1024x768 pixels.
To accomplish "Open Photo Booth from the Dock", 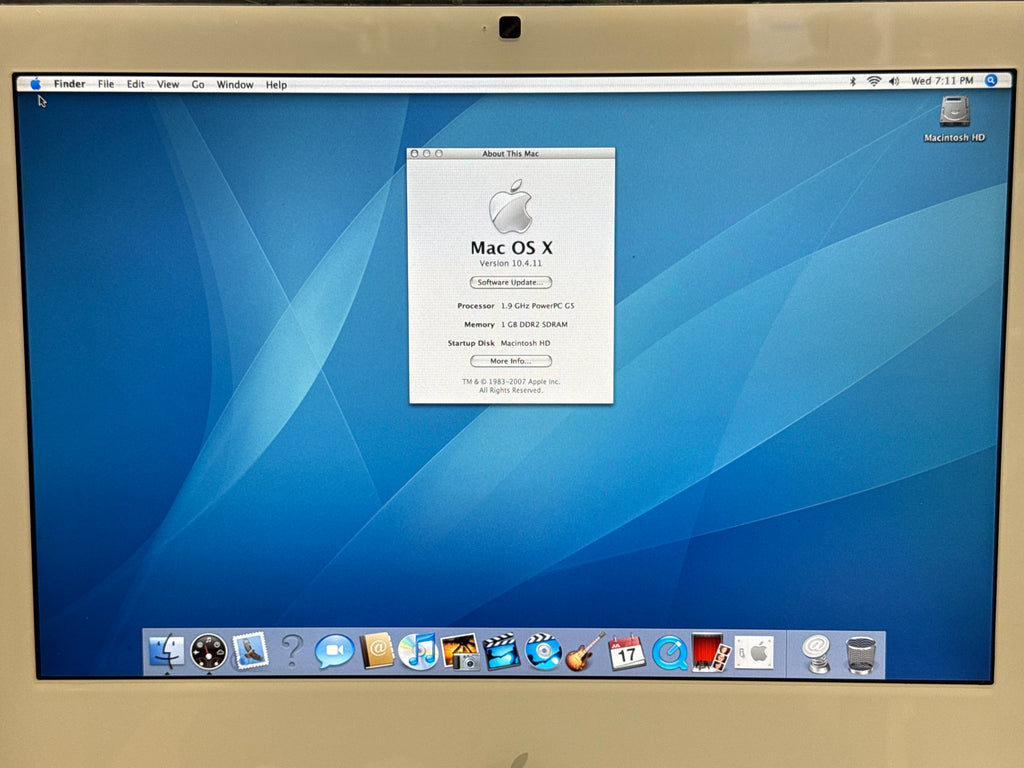I will (711, 652).
